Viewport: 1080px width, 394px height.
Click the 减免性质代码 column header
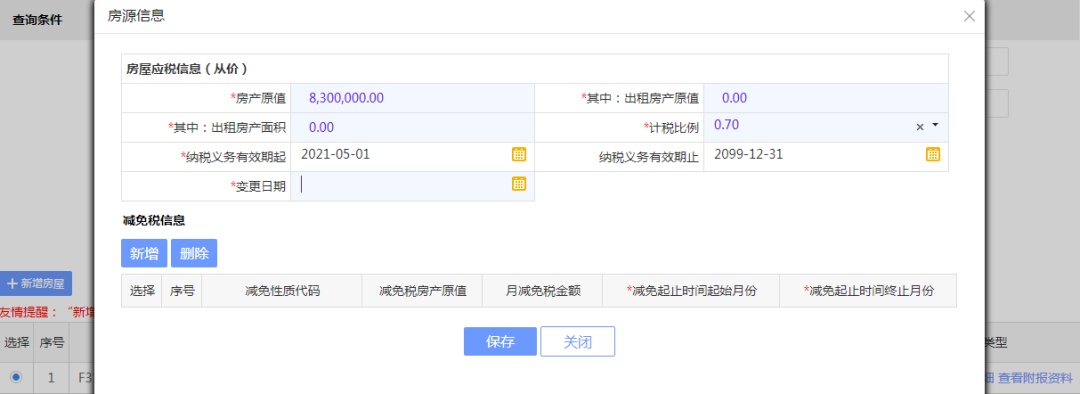click(x=282, y=291)
